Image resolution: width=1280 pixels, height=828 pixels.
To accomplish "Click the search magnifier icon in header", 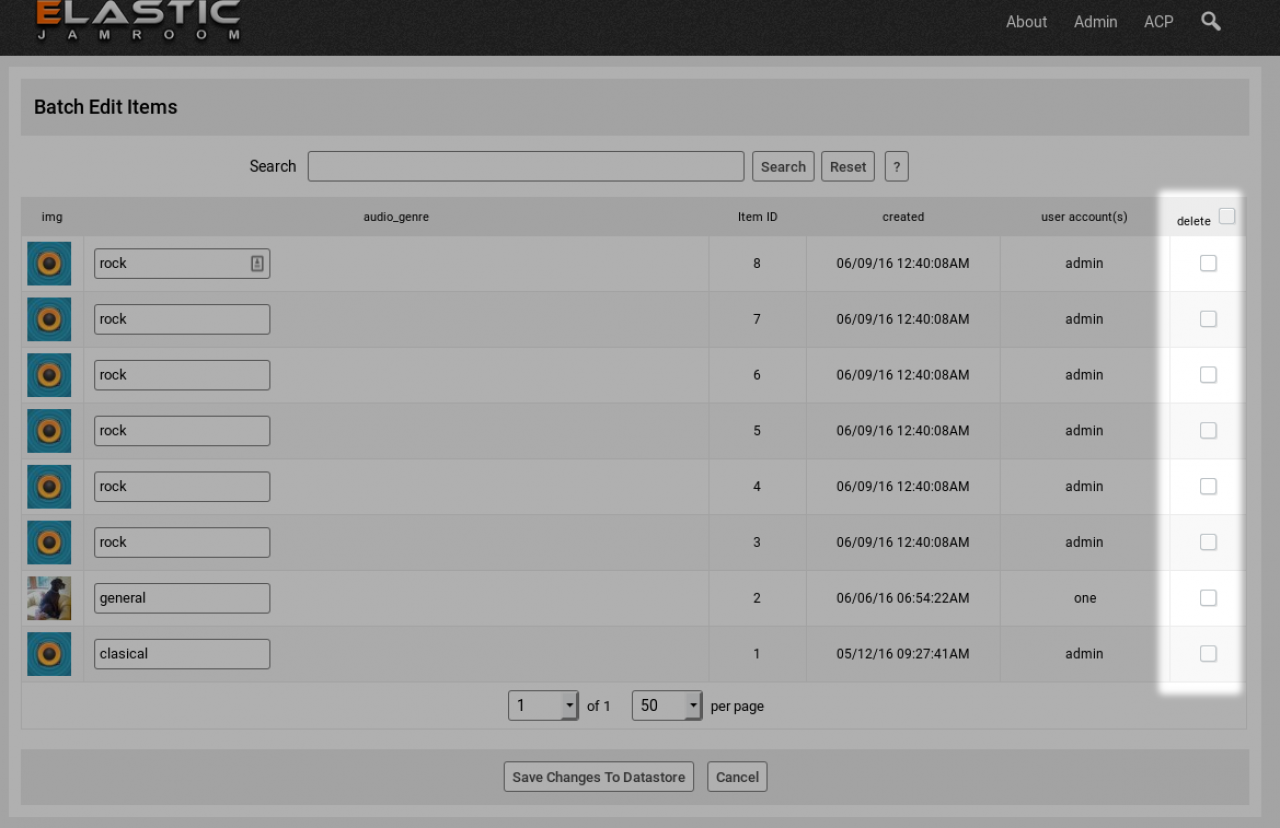I will [1210, 21].
